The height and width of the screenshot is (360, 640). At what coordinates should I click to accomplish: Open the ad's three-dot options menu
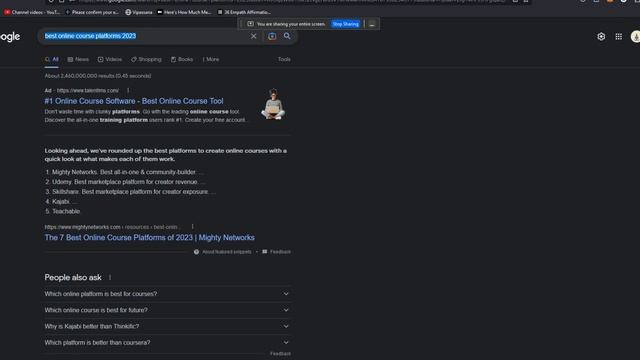tap(128, 91)
